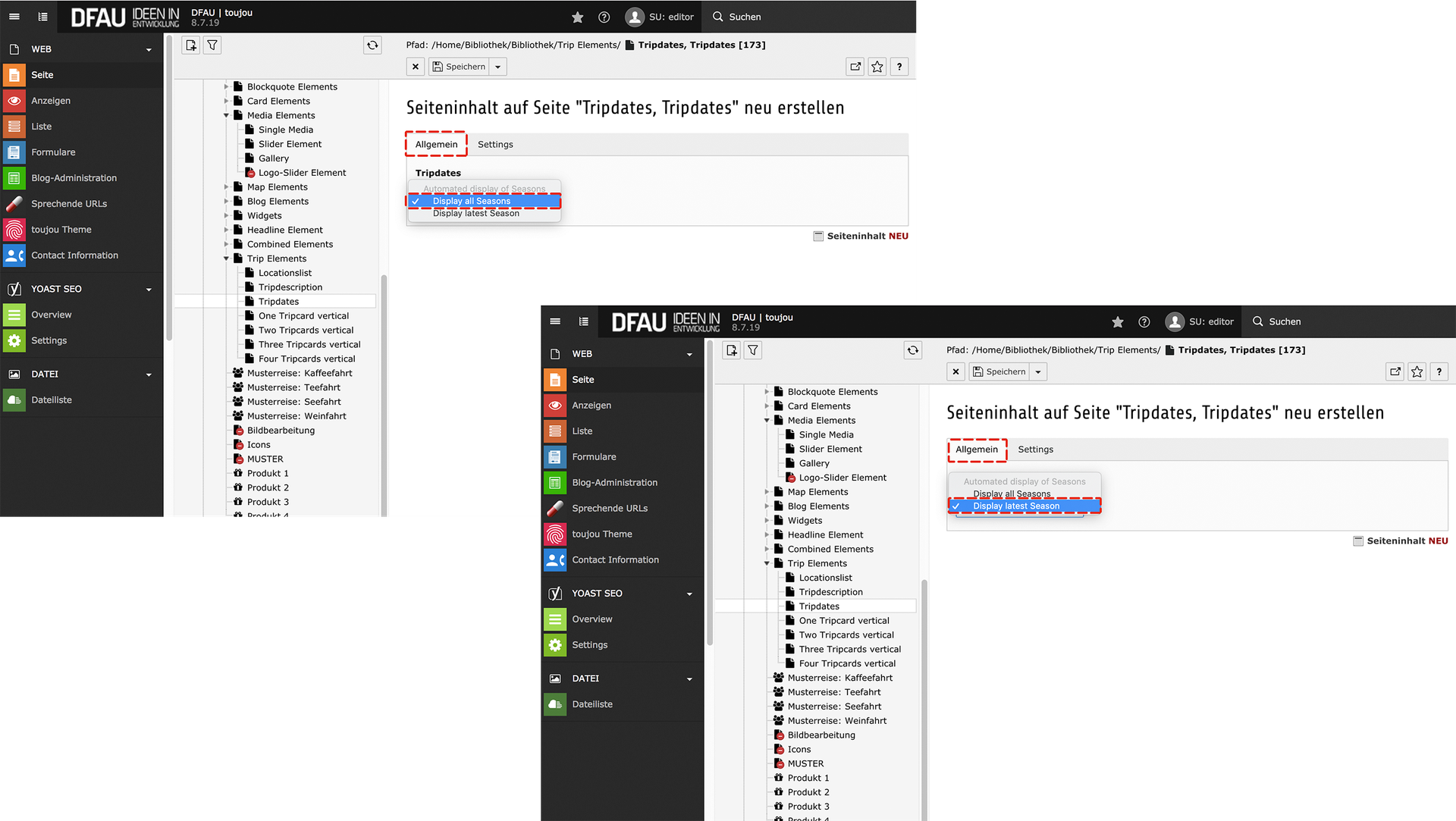The image size is (1456, 821).
Task: Open toujou Theme module in upper window's sidebar
Action: [x=61, y=230]
